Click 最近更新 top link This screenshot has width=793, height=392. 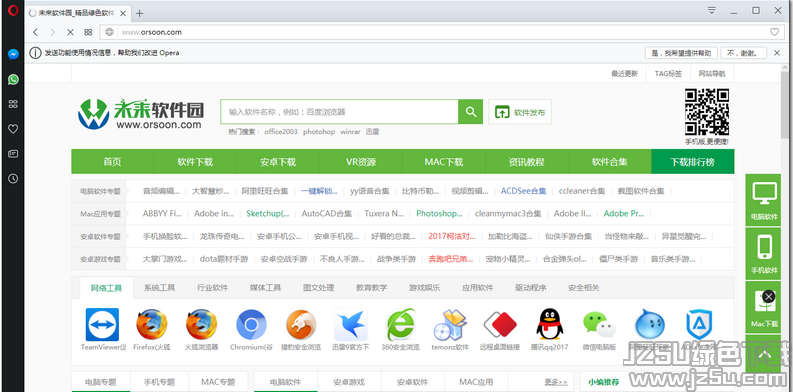click(625, 73)
